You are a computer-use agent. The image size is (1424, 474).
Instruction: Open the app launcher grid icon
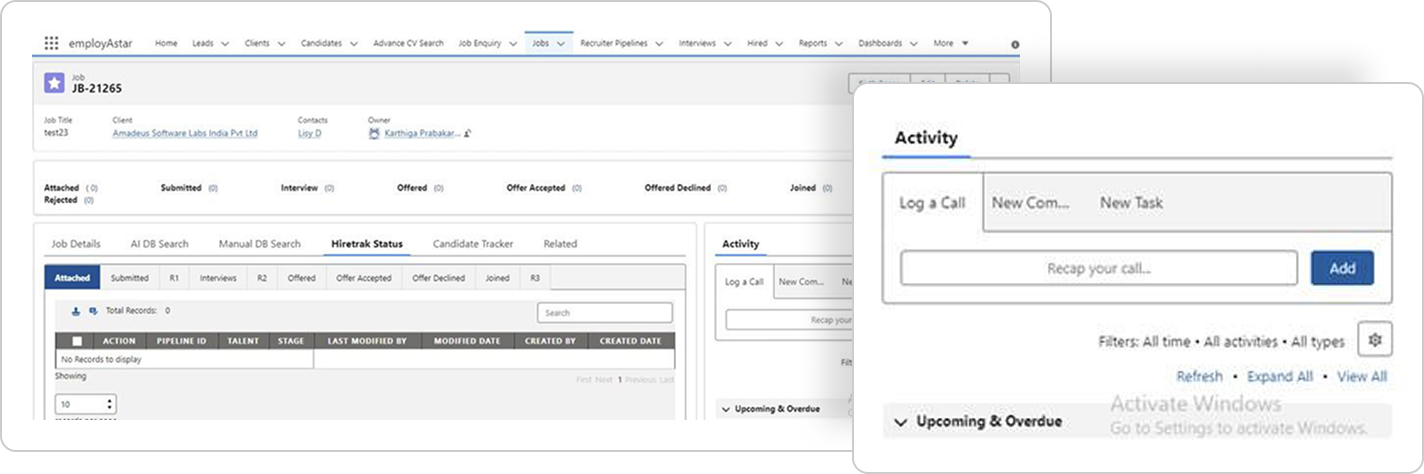52,43
